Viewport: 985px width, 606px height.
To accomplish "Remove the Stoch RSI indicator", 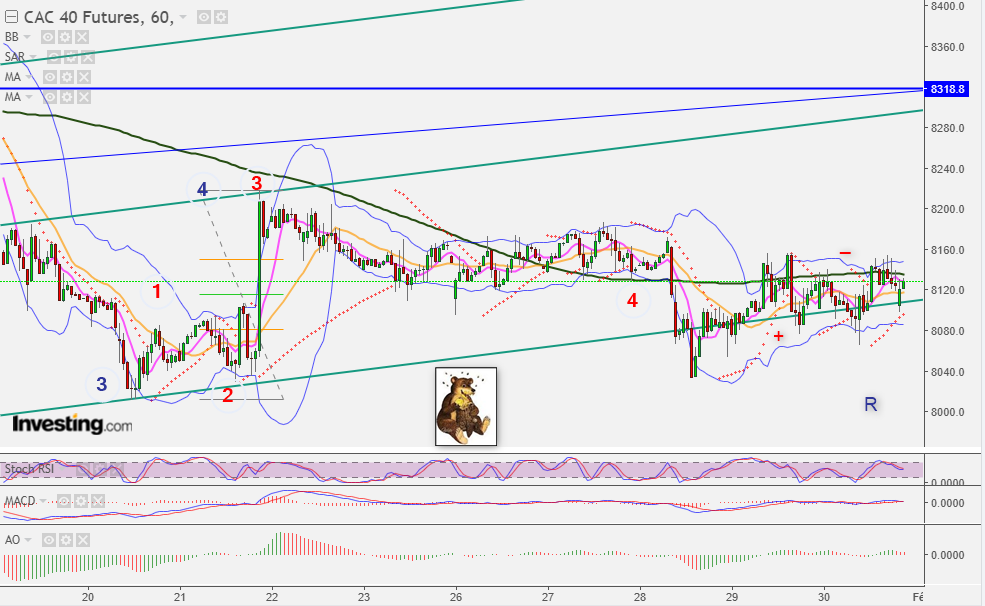I will tap(117, 468).
